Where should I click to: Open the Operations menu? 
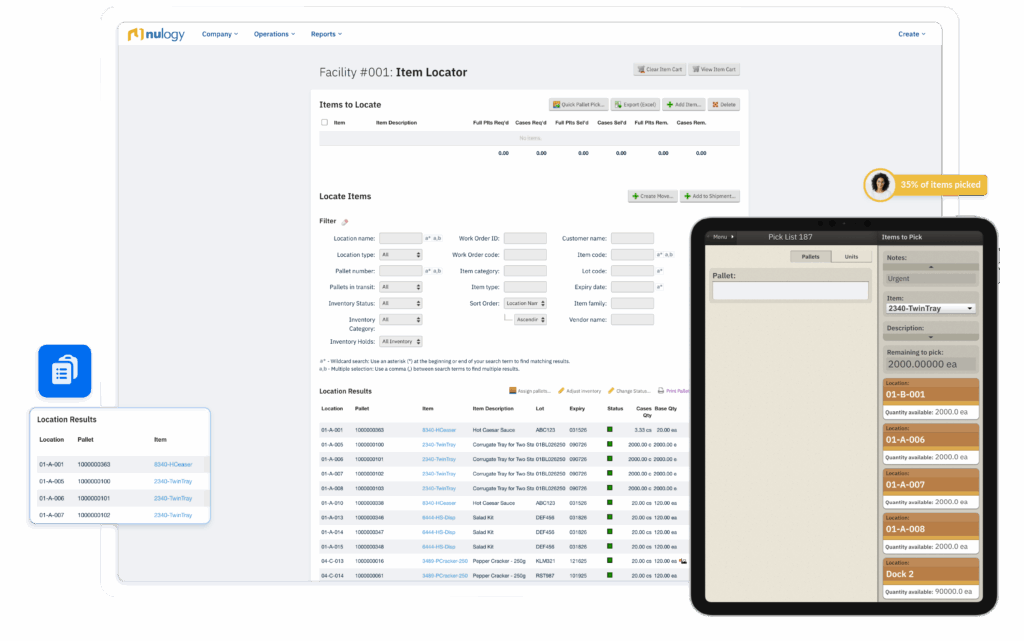[274, 34]
